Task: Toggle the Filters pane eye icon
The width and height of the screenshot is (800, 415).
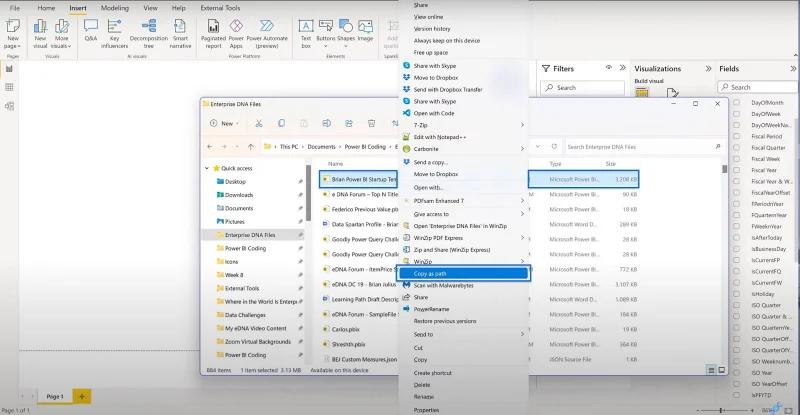Action: pyautogui.click(x=609, y=67)
